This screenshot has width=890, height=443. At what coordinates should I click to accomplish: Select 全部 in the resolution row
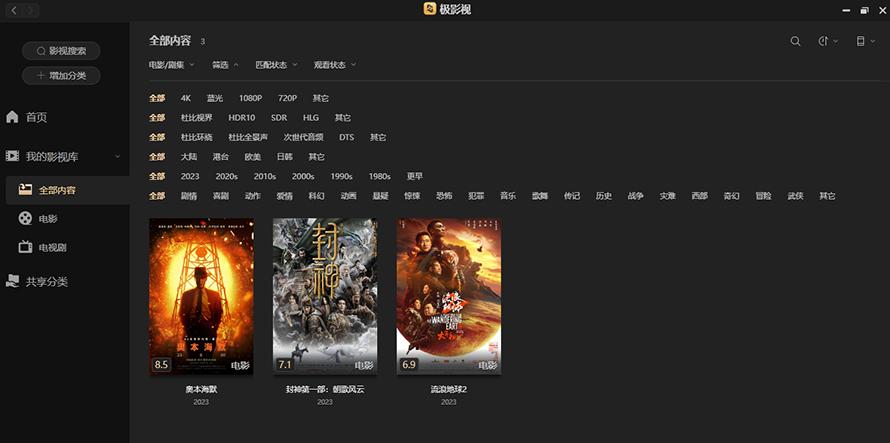pos(157,98)
